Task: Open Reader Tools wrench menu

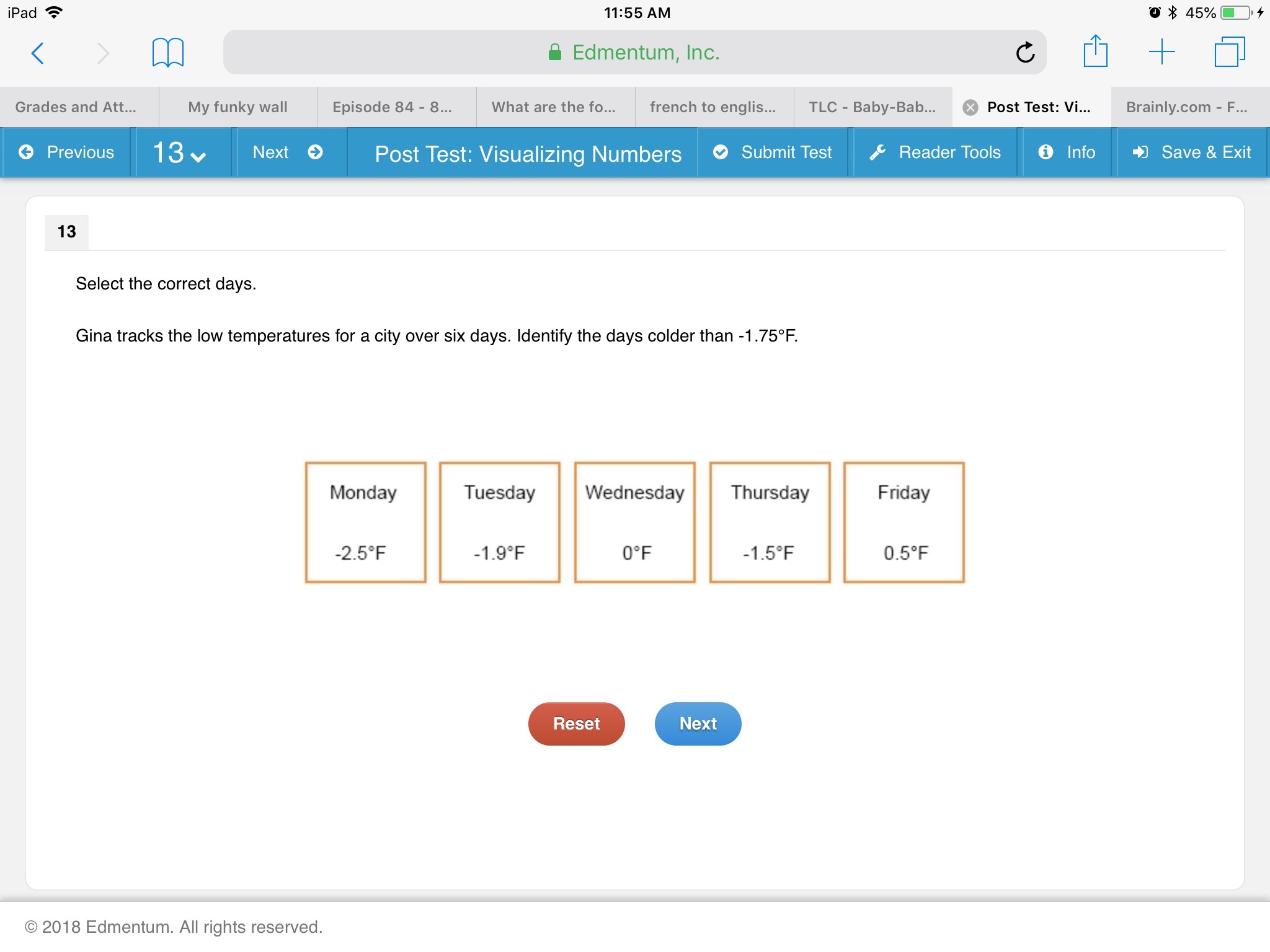Action: [x=935, y=152]
